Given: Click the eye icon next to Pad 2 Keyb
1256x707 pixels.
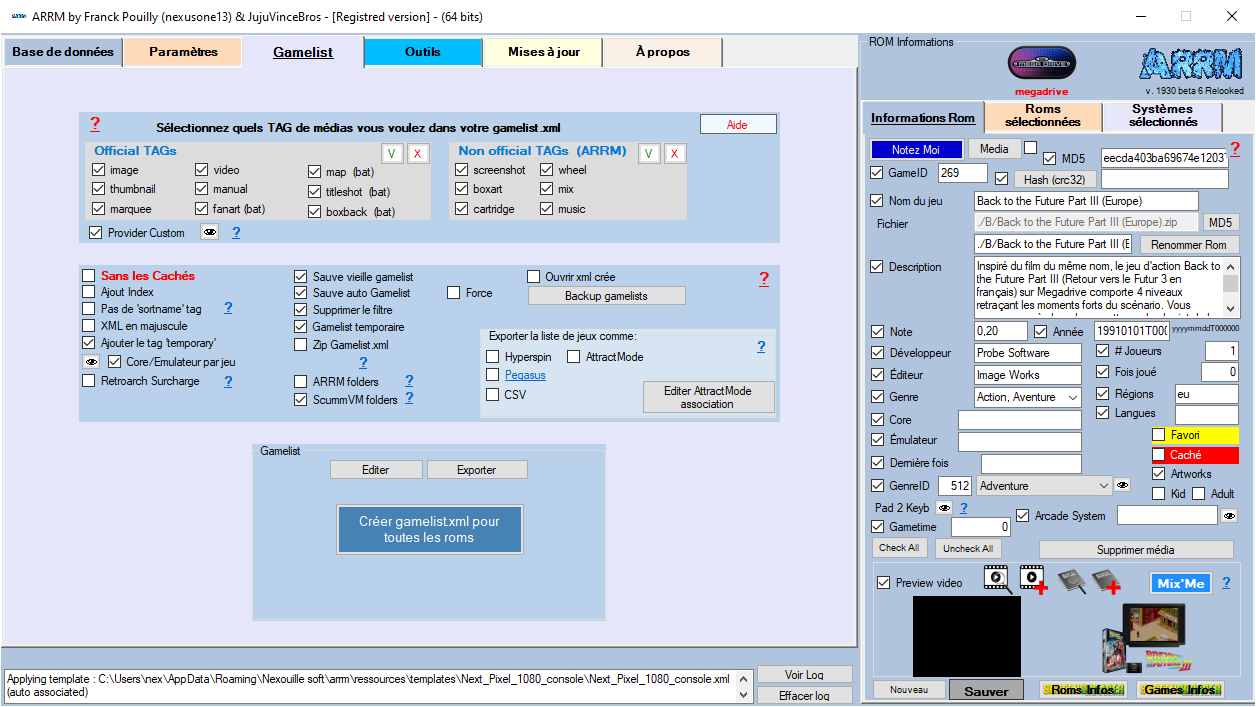Looking at the screenshot, I should pos(943,508).
